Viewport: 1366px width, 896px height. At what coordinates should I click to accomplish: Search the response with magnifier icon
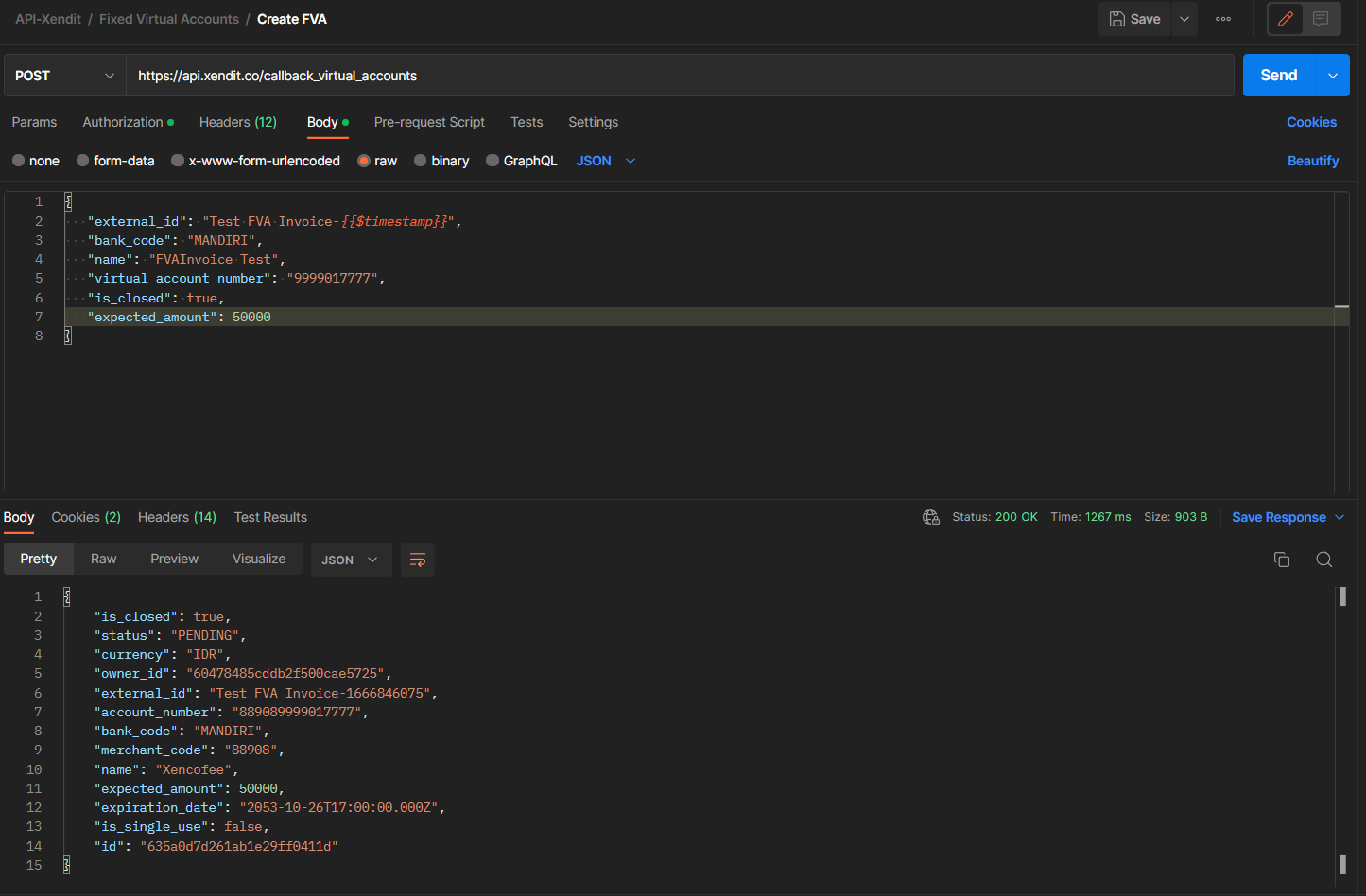click(x=1323, y=560)
